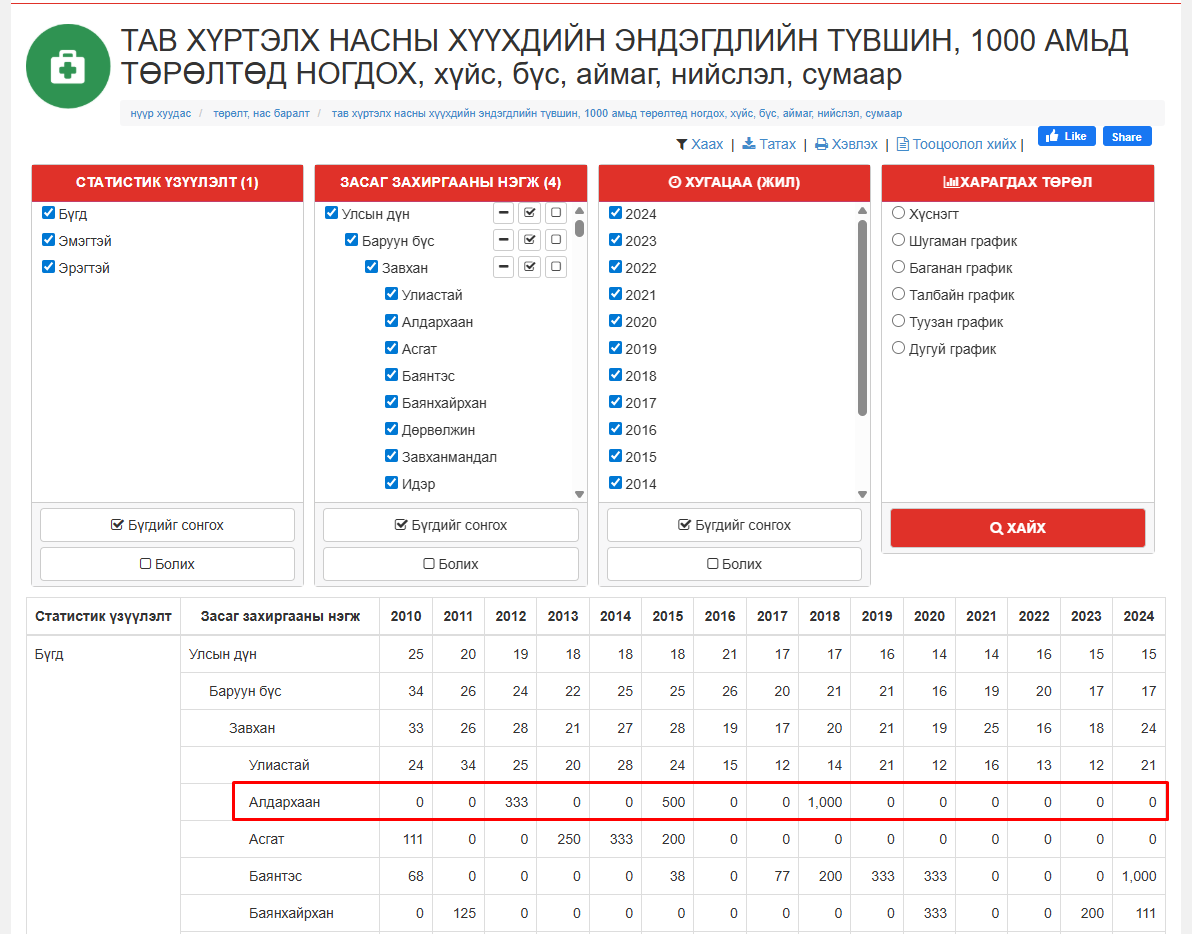This screenshot has height=934, width=1192.
Task: Uncheck Улиастай checkbox in tree
Action: [392, 294]
